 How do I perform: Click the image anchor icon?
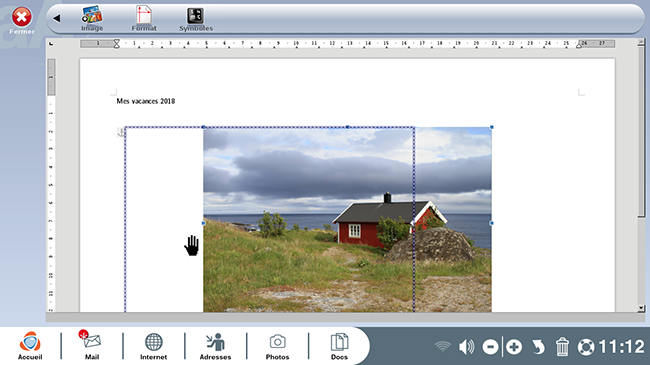coord(121,132)
